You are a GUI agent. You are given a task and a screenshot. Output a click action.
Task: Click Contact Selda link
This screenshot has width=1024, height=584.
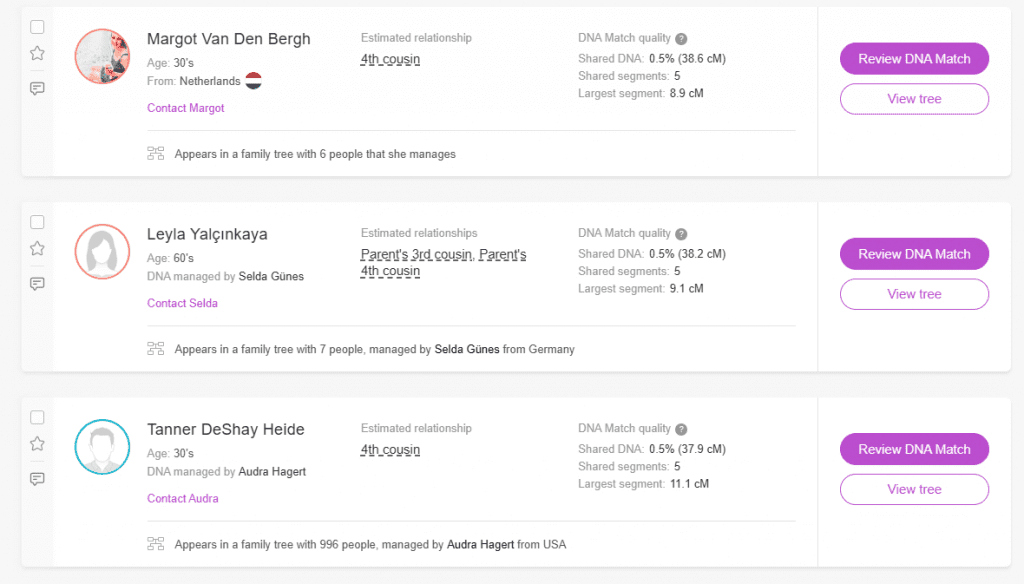(x=182, y=303)
